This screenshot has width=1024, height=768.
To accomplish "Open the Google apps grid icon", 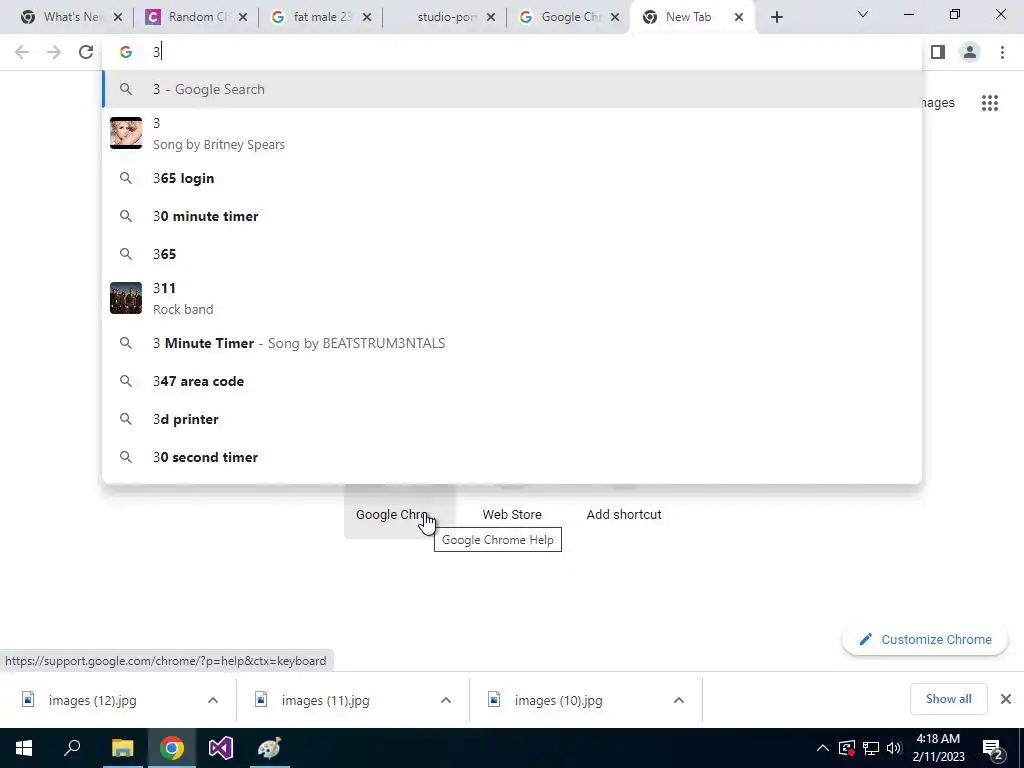I will [x=989, y=103].
